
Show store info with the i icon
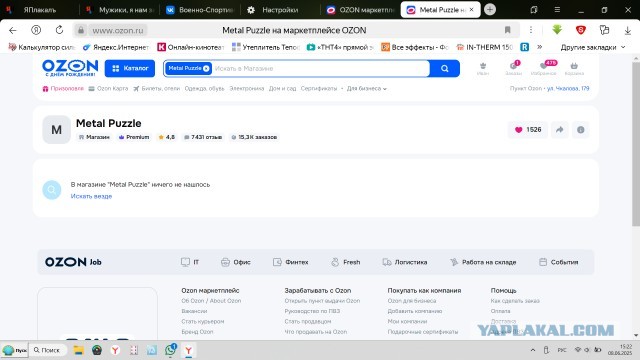pyautogui.click(x=580, y=130)
